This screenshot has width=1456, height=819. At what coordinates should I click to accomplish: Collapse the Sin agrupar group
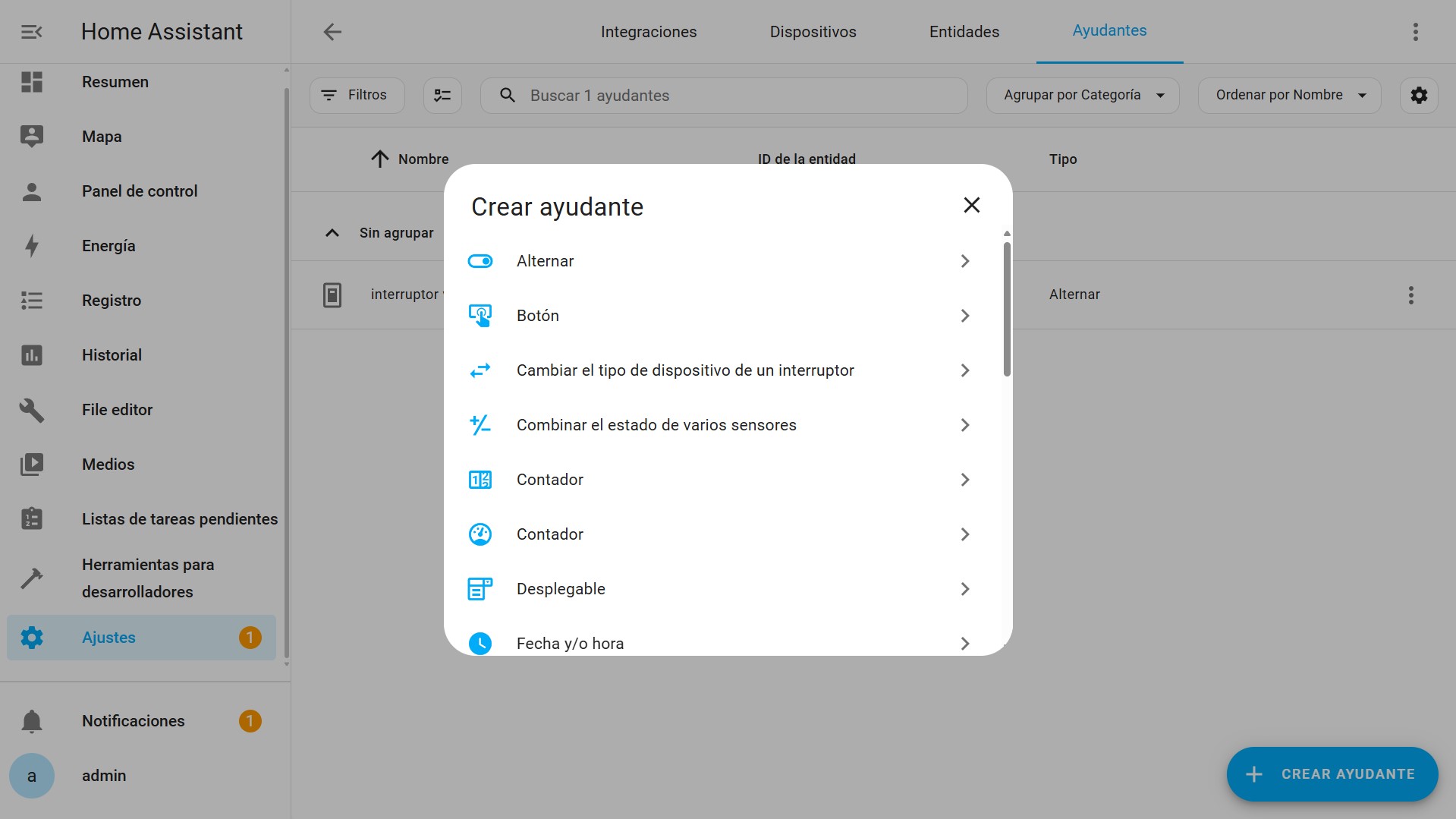pyautogui.click(x=332, y=232)
